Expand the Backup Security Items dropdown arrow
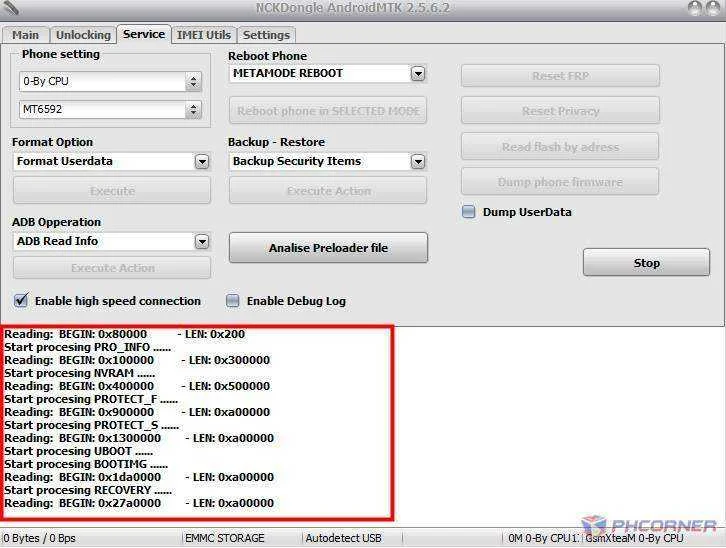 pos(418,162)
